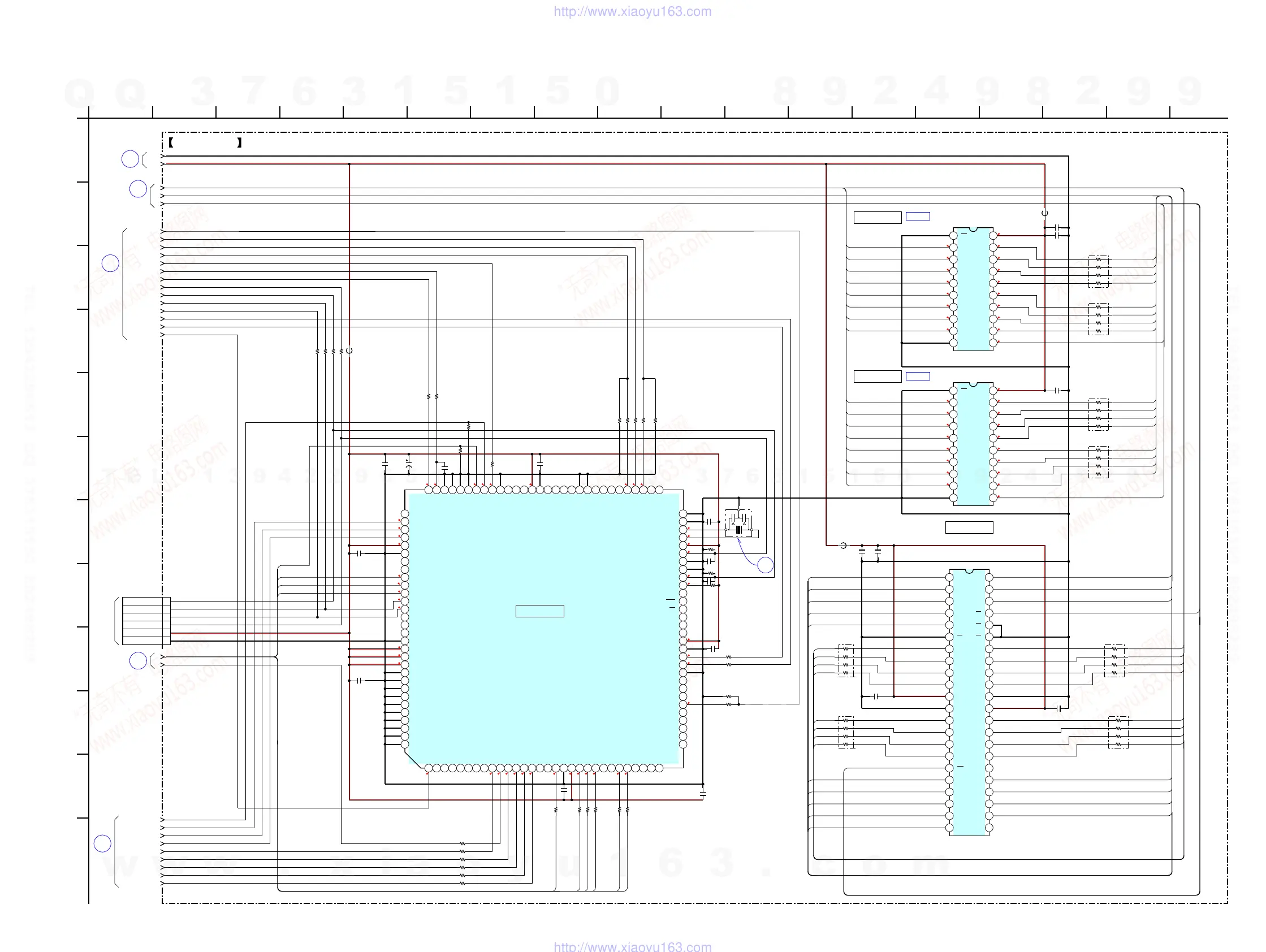This screenshot has height=952, width=1266.
Task: Click empty label box below the middle-right IC
Action: 969,527
